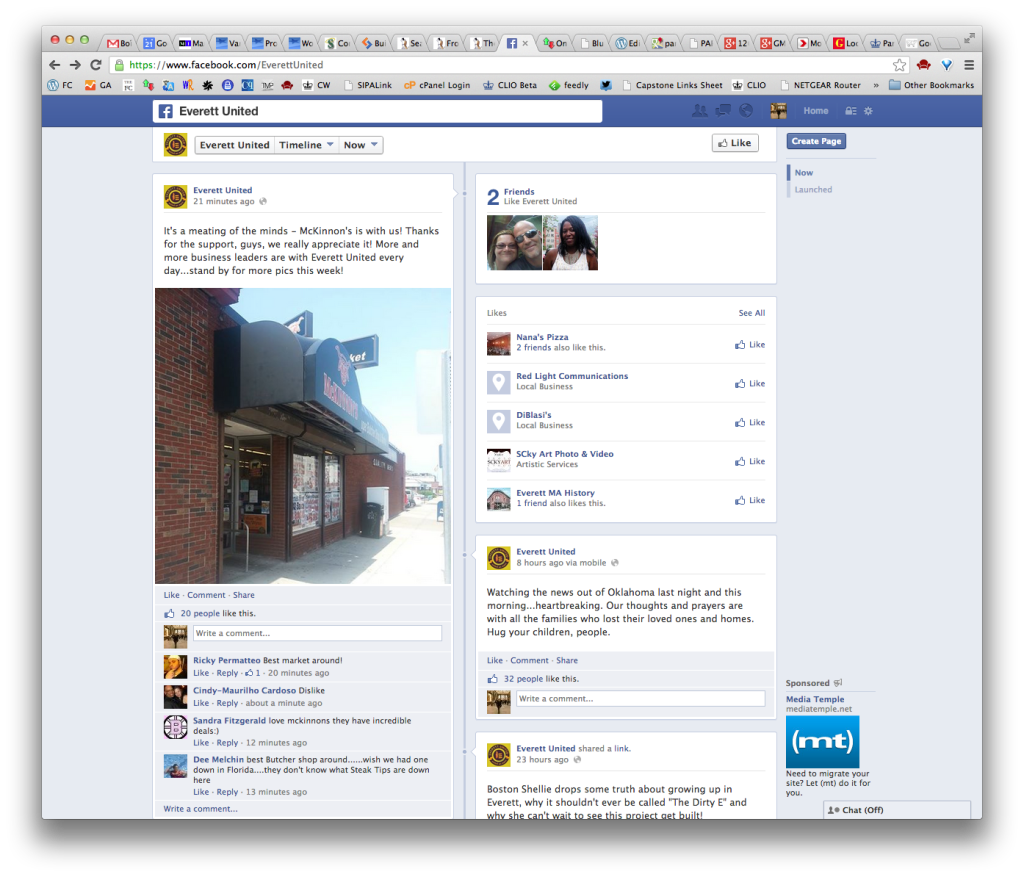Click the Everett United logo beside Timeline
This screenshot has height=877, width=1024.
click(175, 144)
